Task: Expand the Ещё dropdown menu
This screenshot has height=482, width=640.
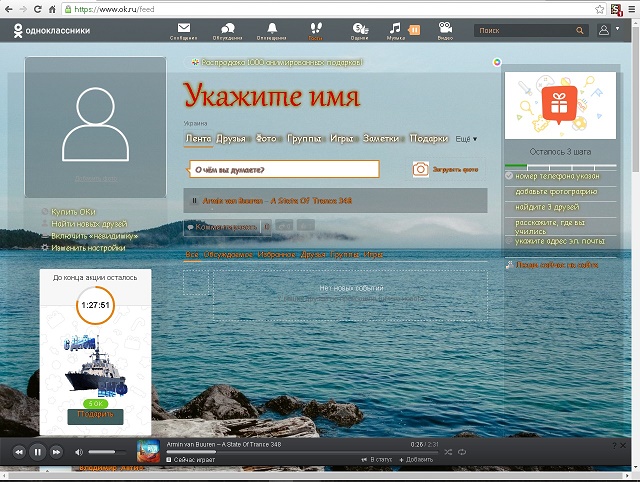Action: click(x=466, y=139)
